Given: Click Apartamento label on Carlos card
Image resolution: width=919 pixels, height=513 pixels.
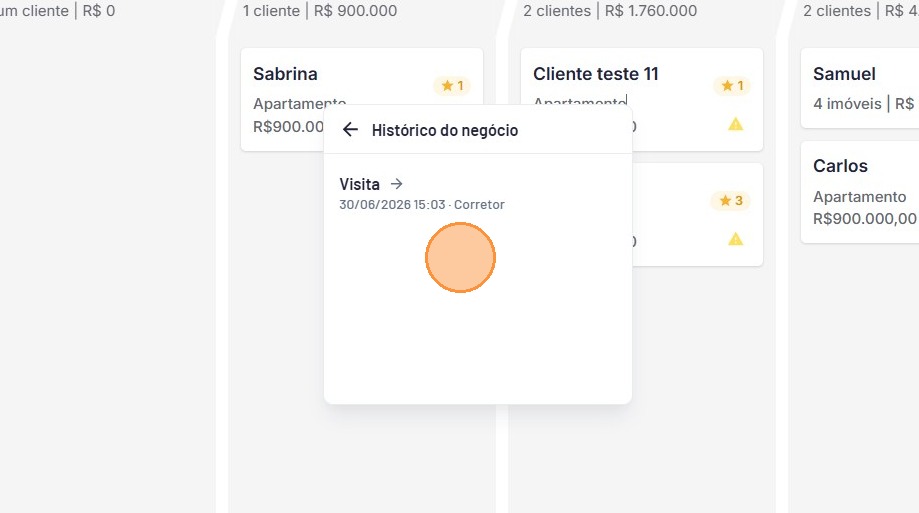Looking at the screenshot, I should click(859, 197).
